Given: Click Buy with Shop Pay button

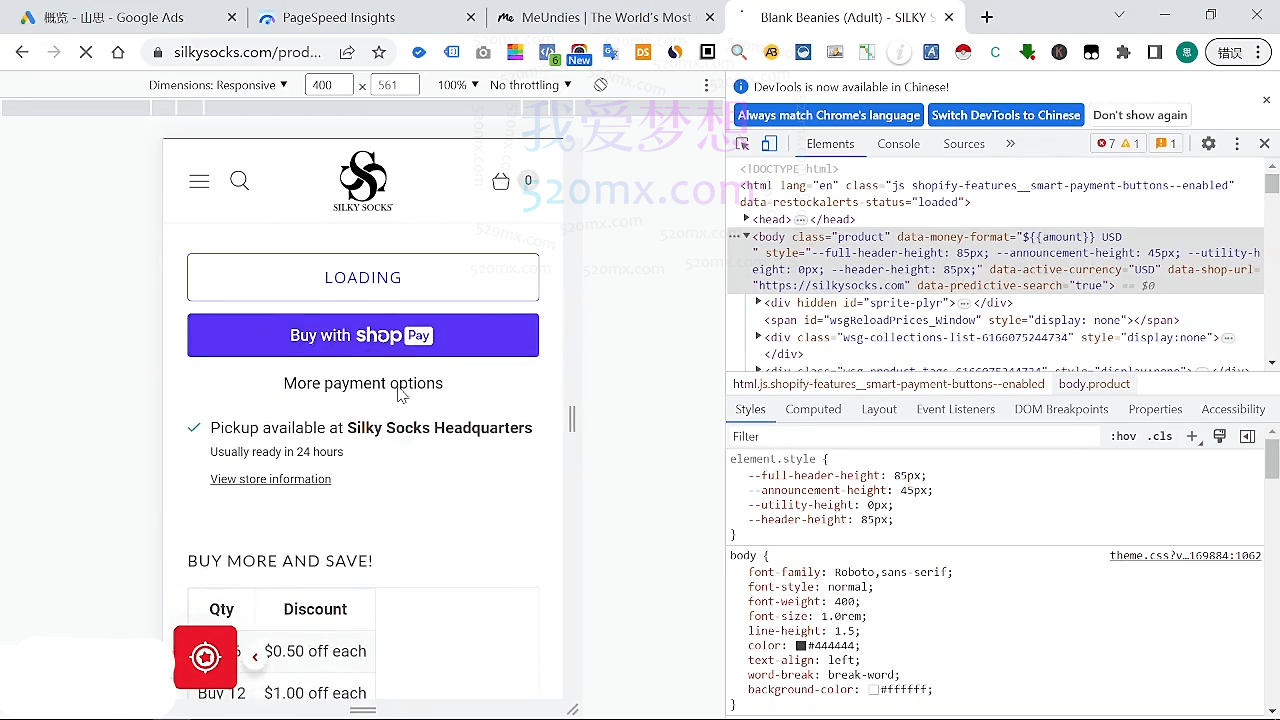Looking at the screenshot, I should pyautogui.click(x=363, y=335).
